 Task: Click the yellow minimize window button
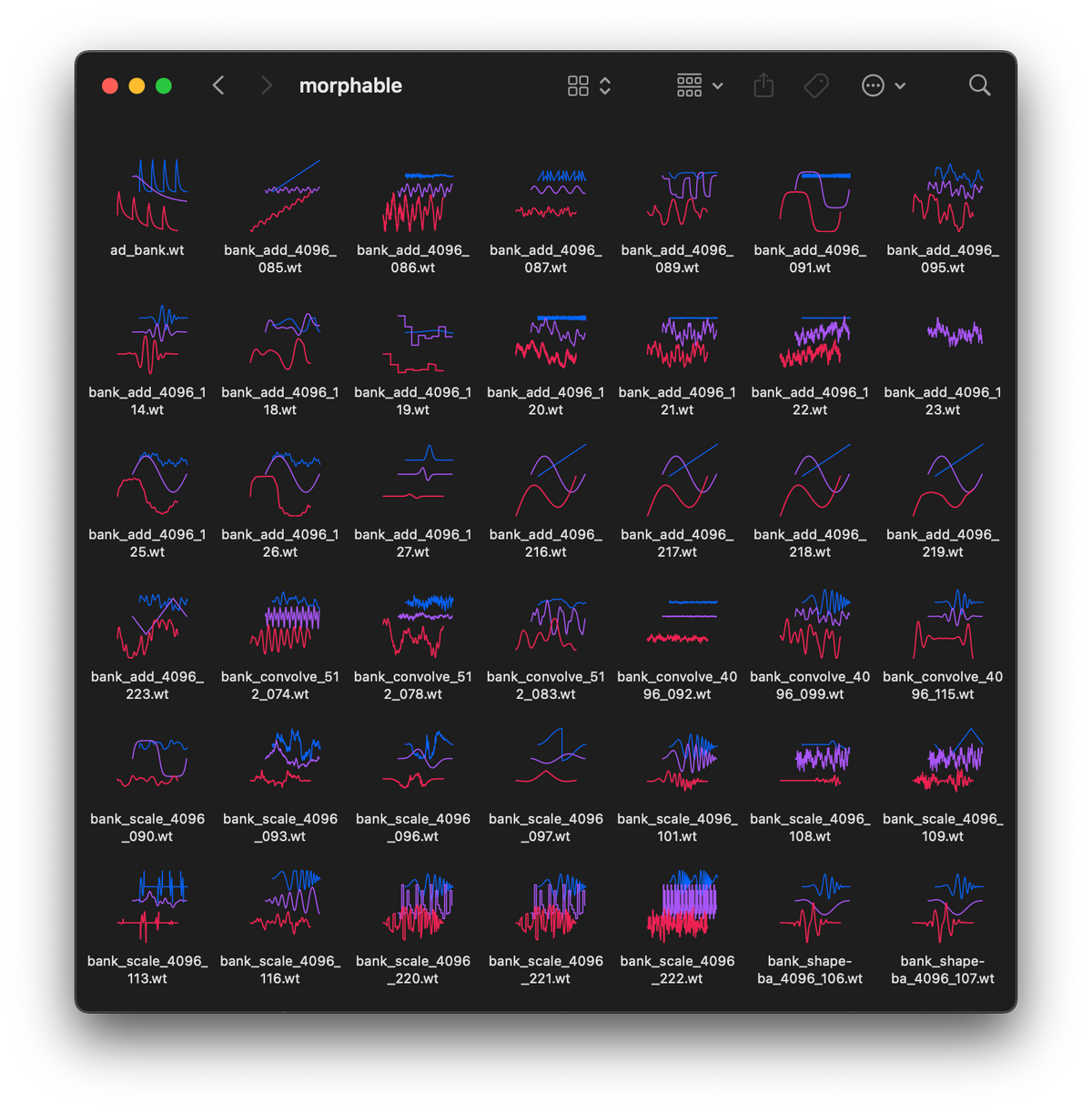pos(136,86)
